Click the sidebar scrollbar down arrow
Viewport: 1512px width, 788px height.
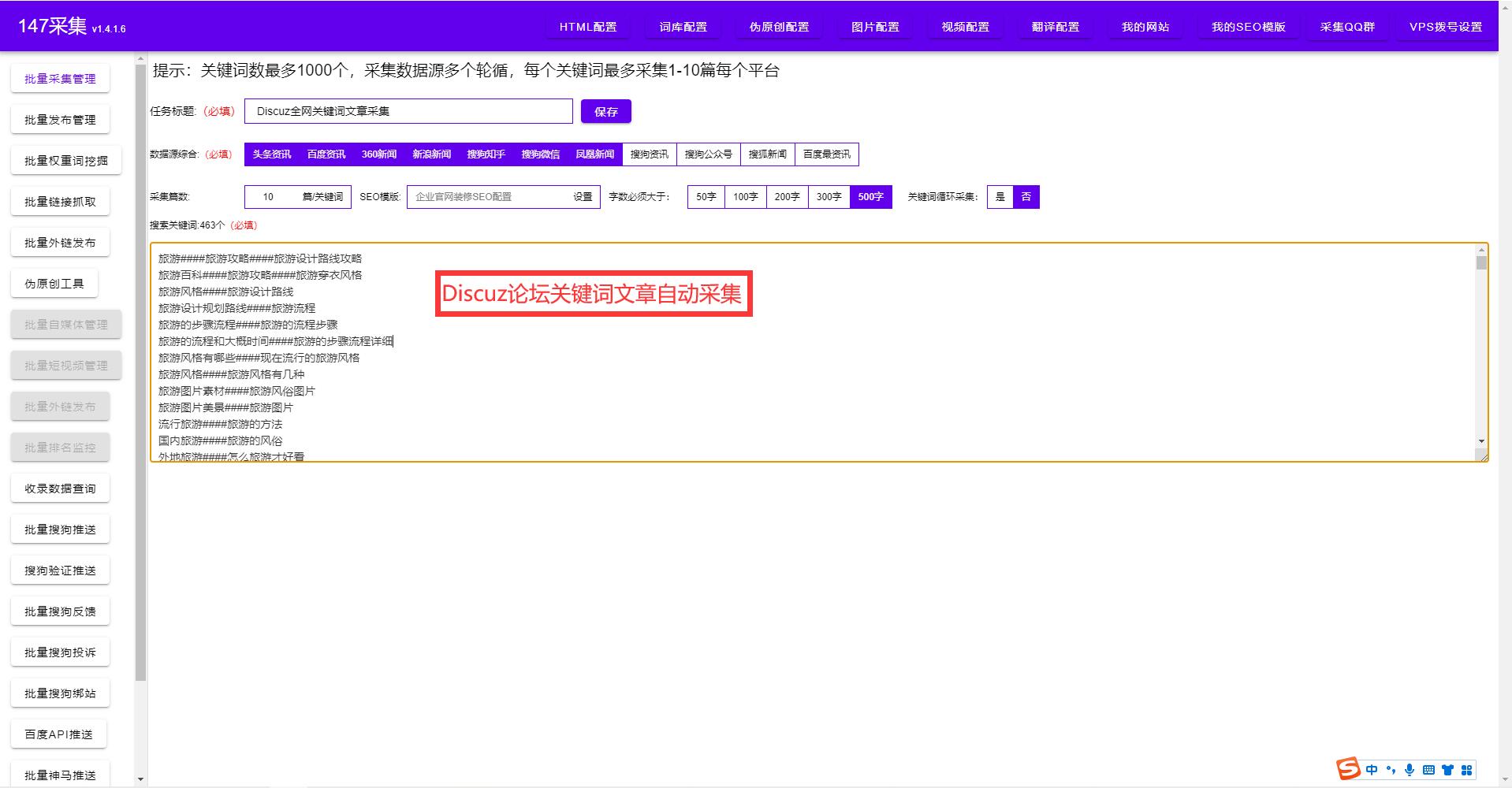point(140,779)
